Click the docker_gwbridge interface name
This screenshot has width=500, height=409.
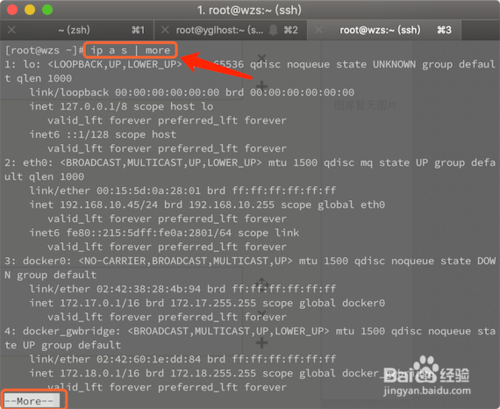click(71, 331)
